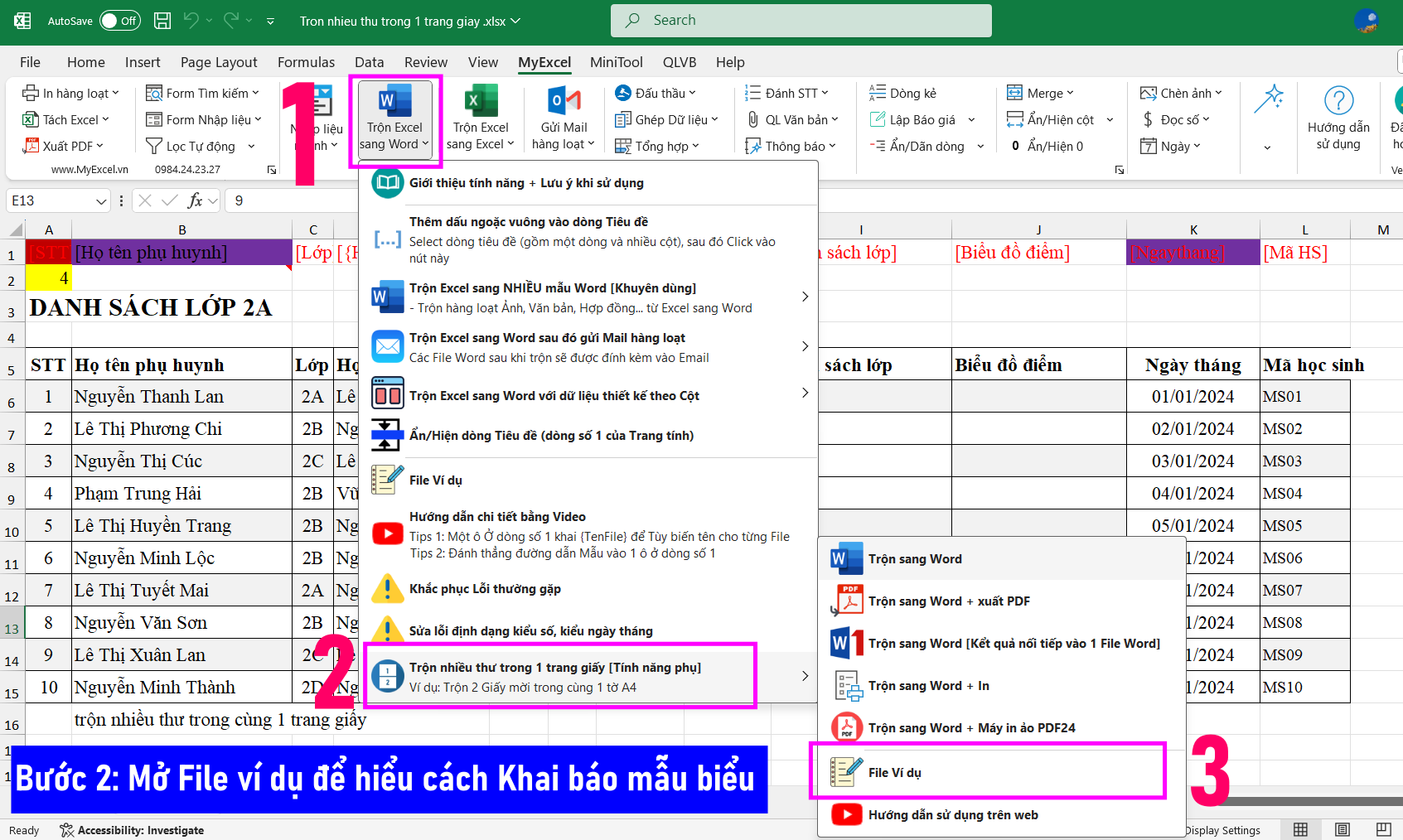This screenshot has height=840, width=1403.
Task: Select File Ví dụ in the submenu
Action: 895,772
